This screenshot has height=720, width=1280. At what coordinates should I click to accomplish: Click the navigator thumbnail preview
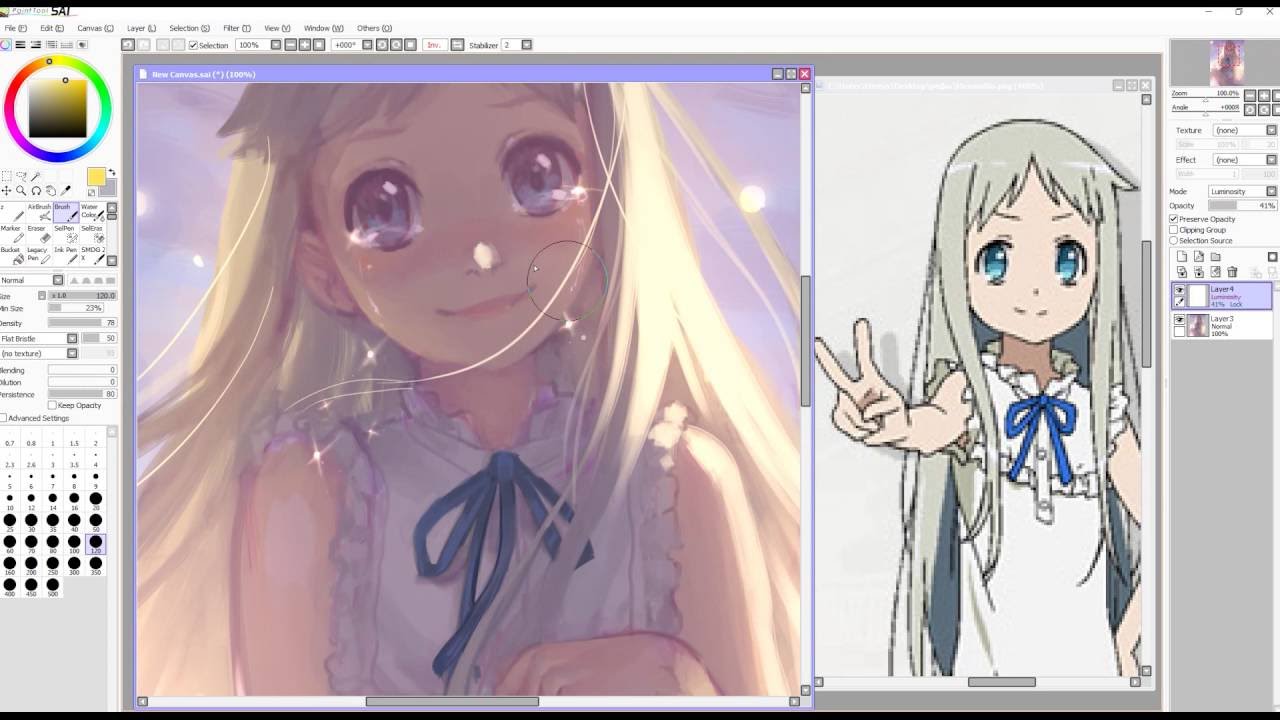(1226, 63)
